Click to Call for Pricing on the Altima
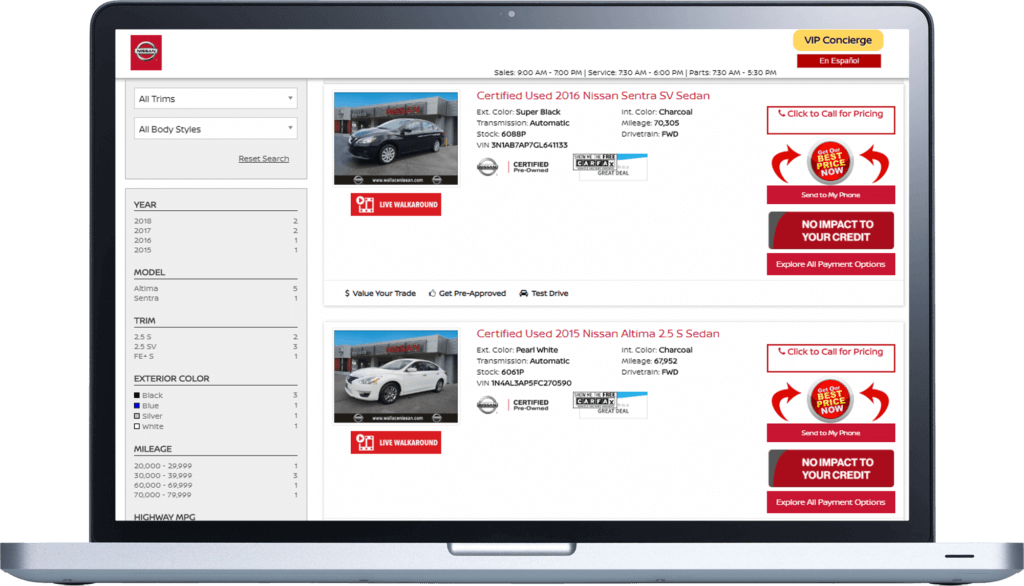Screen dimensions: 1024x586 click(831, 358)
